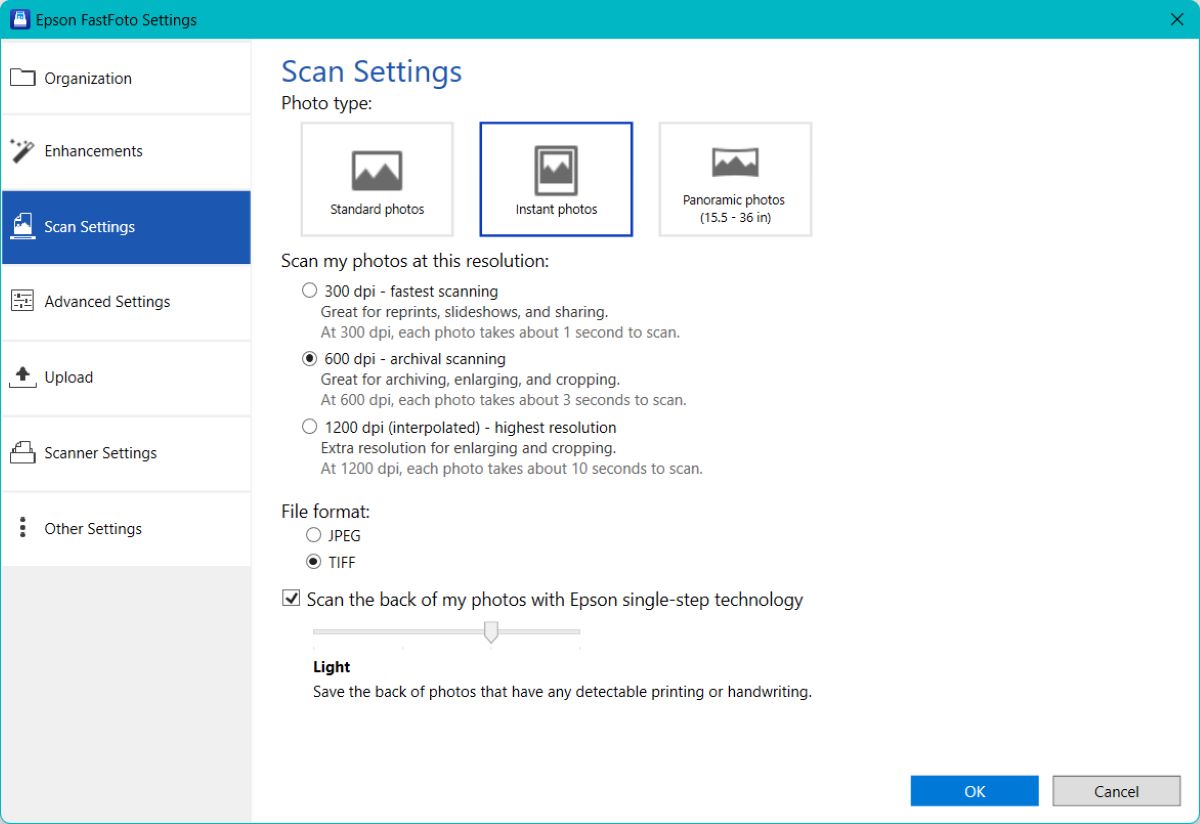Choose 600 dpi archival scanning
The height and width of the screenshot is (824, 1200).
pos(310,358)
